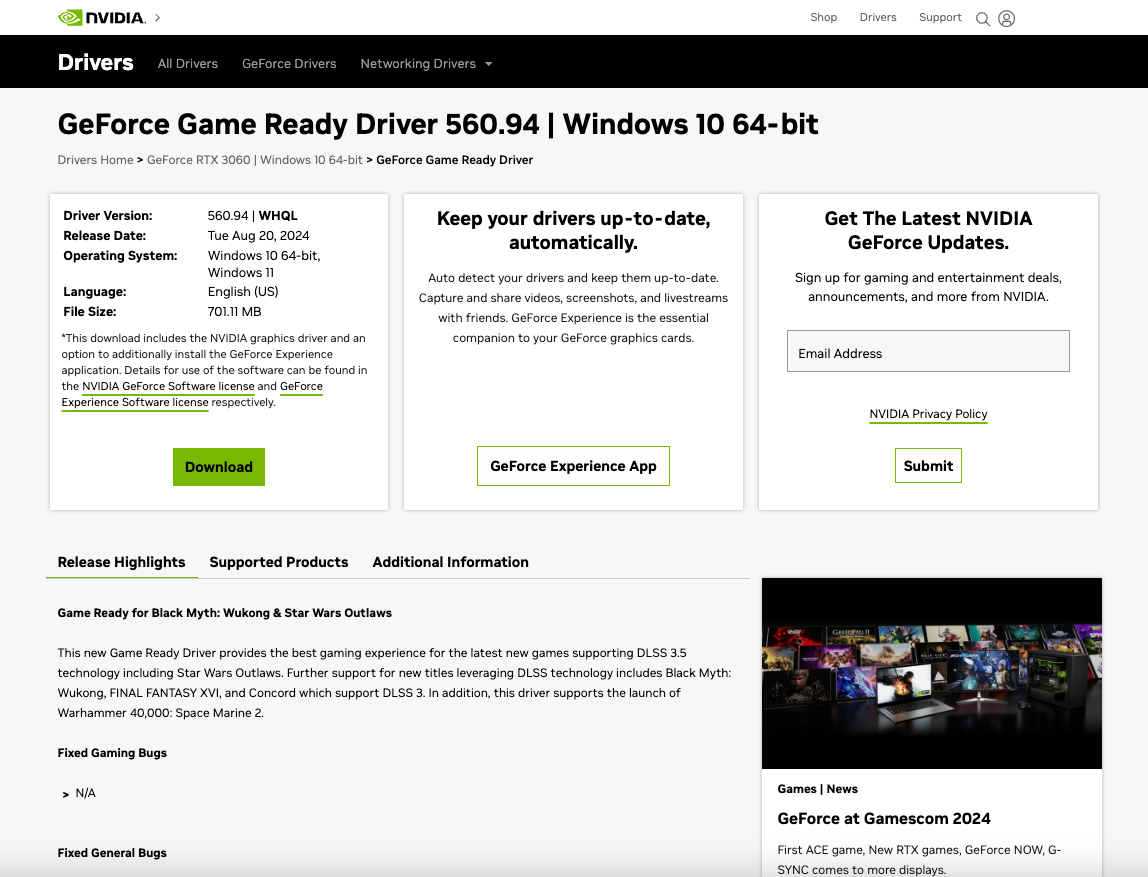Click the green Download button
Screen dimensions: 1148x877
click(219, 467)
